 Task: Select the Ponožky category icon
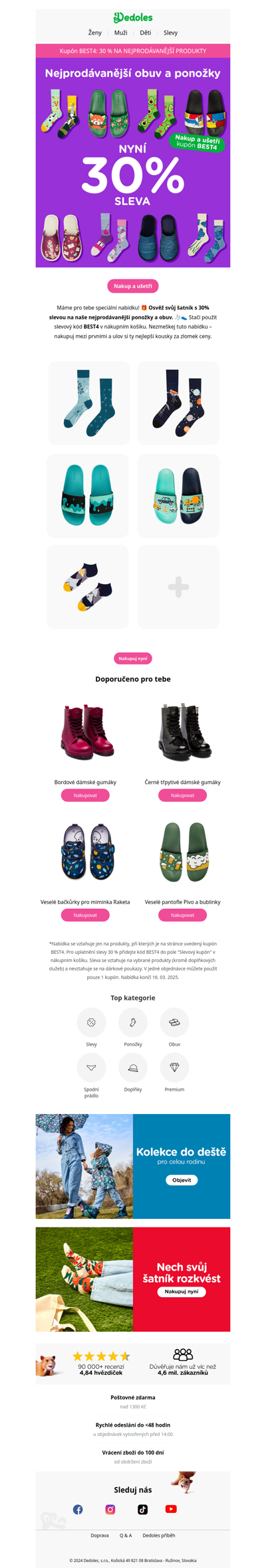[133, 1022]
